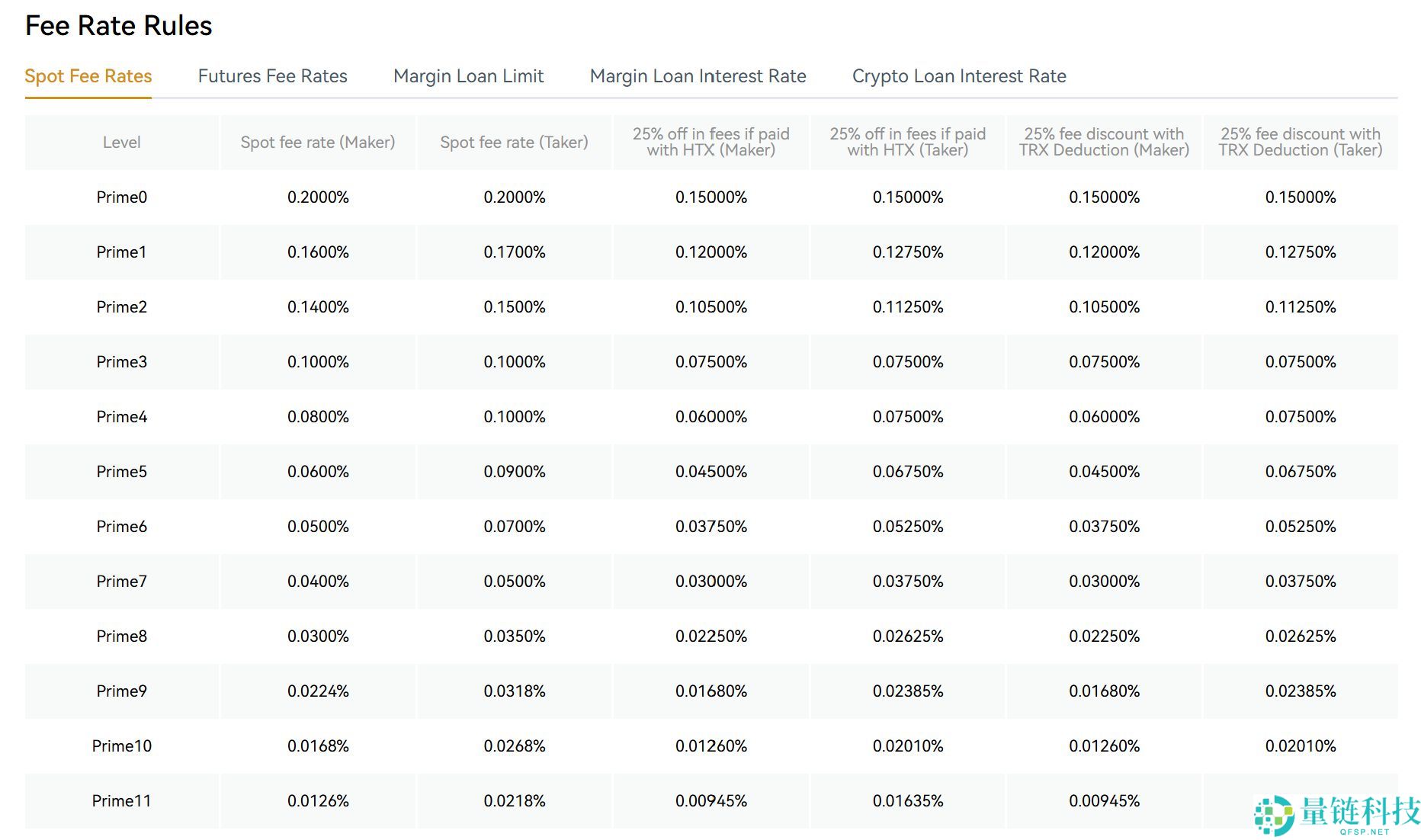Click Prime0 spot taker rate 0.2000%

click(515, 197)
